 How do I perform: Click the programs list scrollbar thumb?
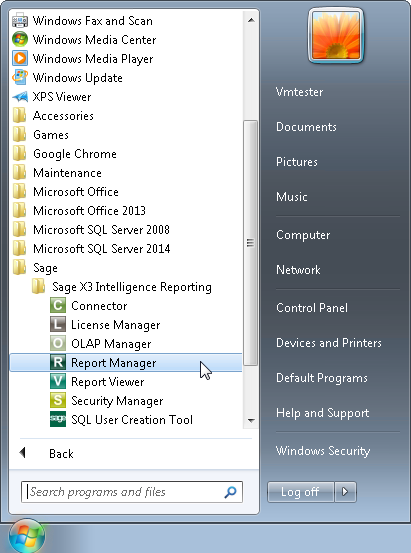pos(250,243)
